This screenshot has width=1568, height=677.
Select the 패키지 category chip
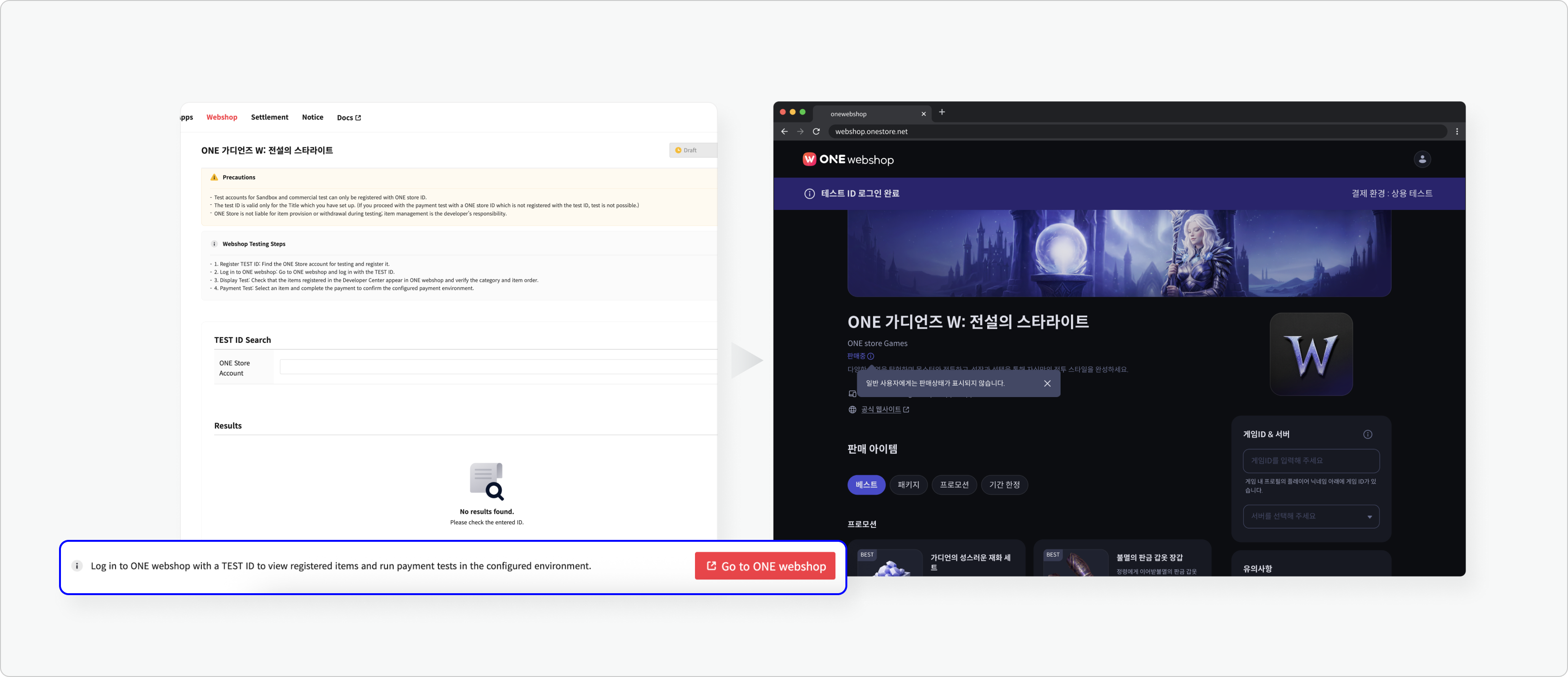908,485
